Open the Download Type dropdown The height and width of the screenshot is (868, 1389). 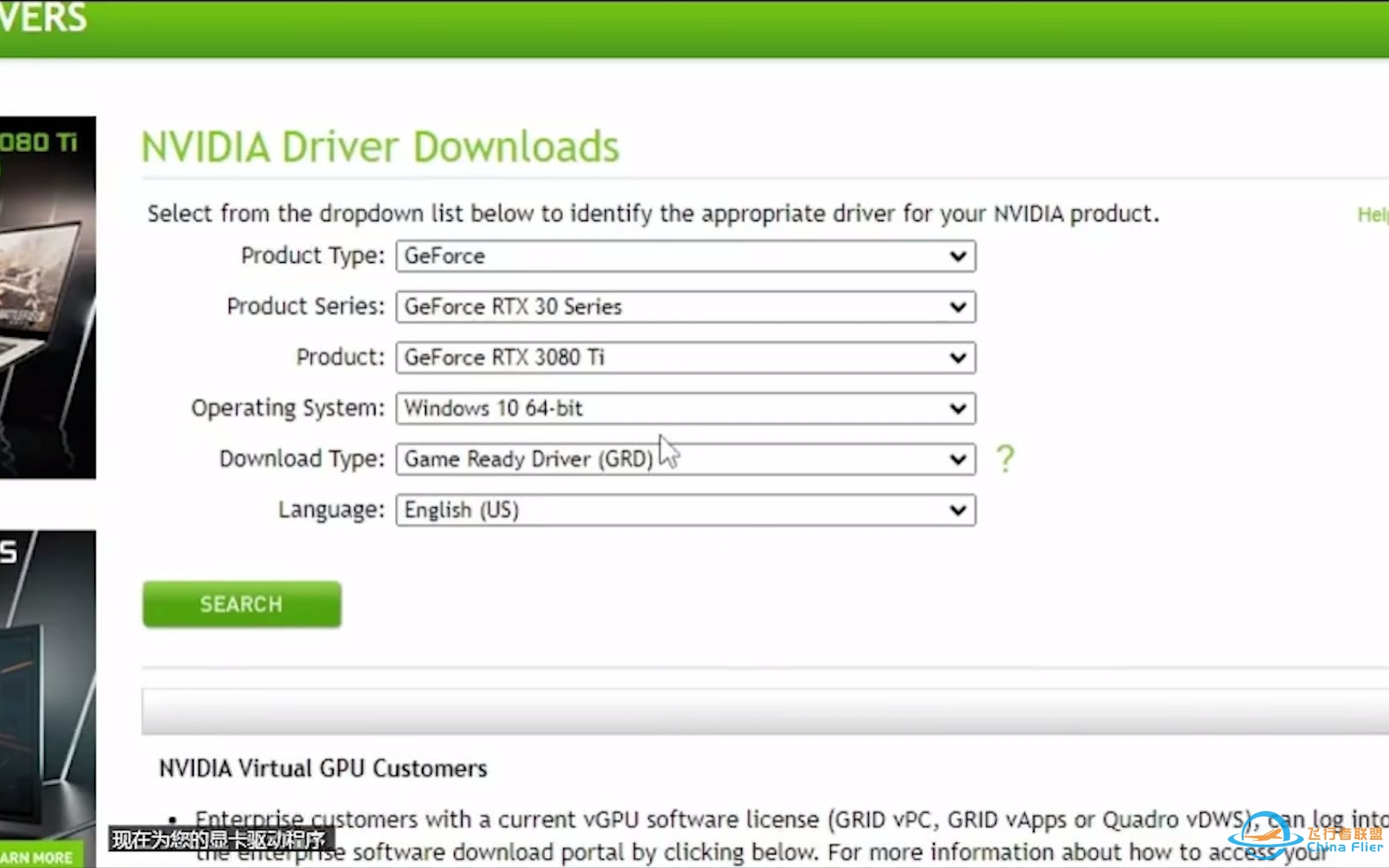686,459
